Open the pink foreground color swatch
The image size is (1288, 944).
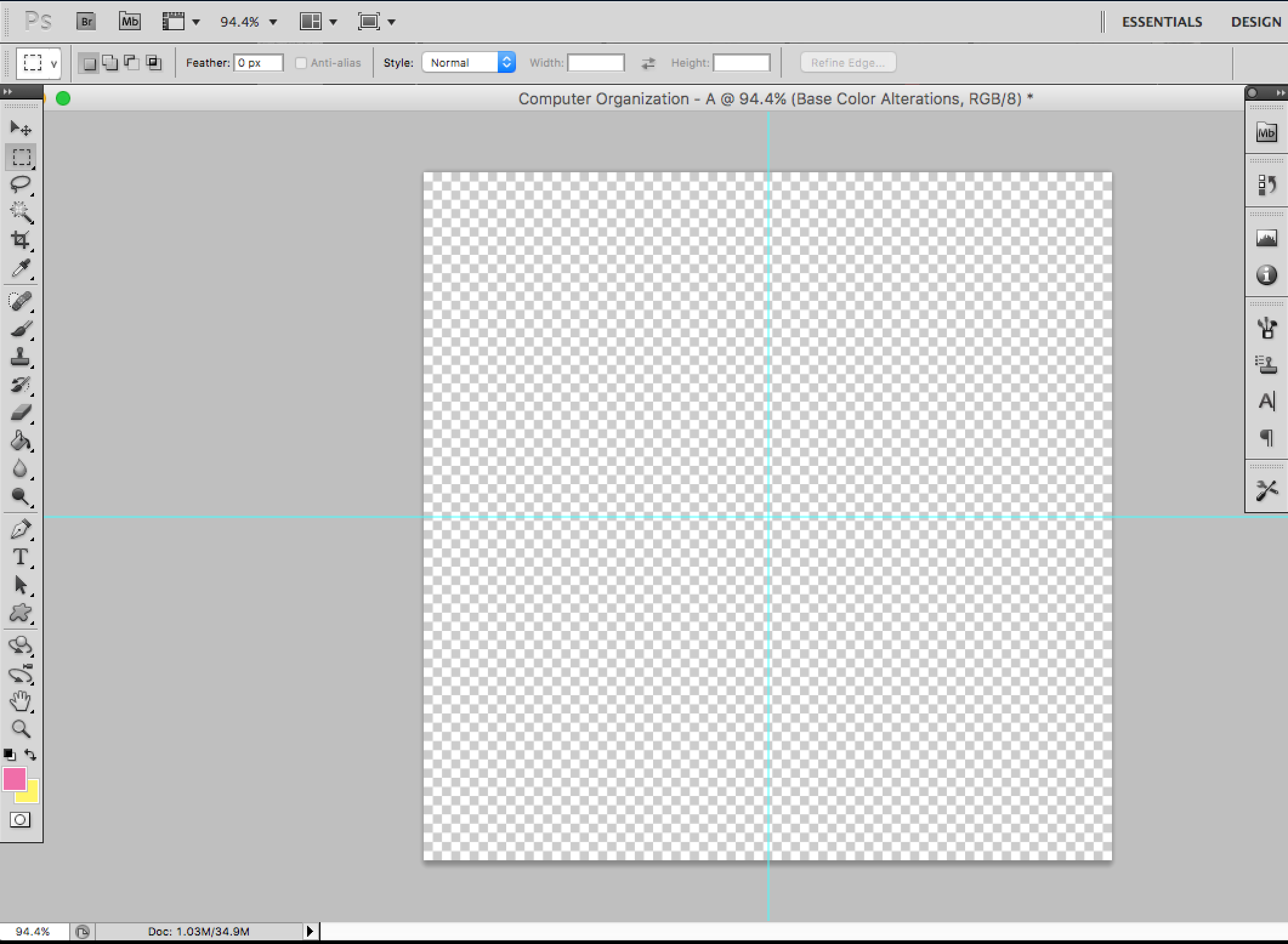point(13,778)
